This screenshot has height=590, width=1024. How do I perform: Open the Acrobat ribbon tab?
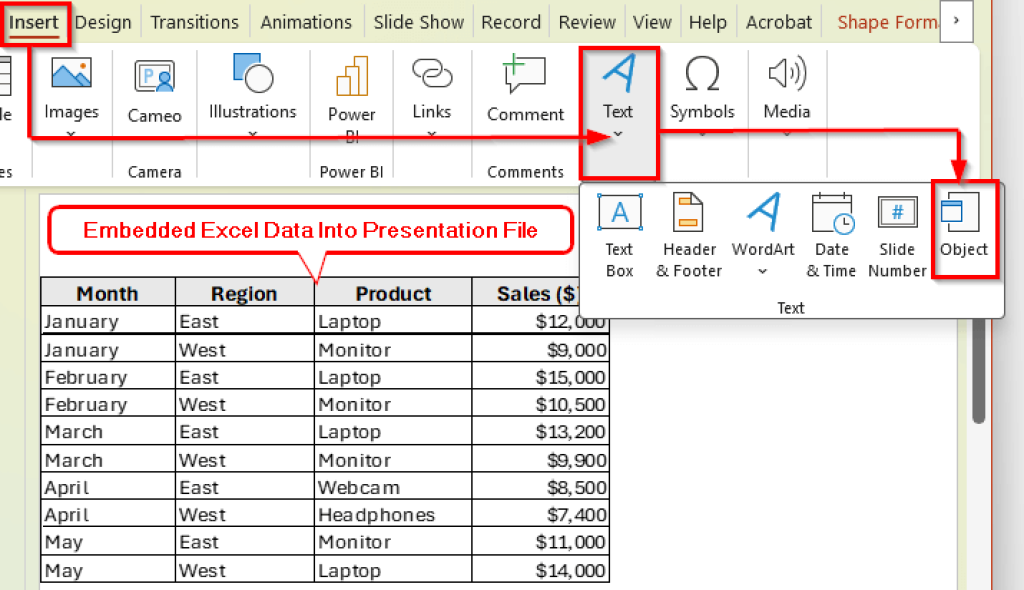778,21
